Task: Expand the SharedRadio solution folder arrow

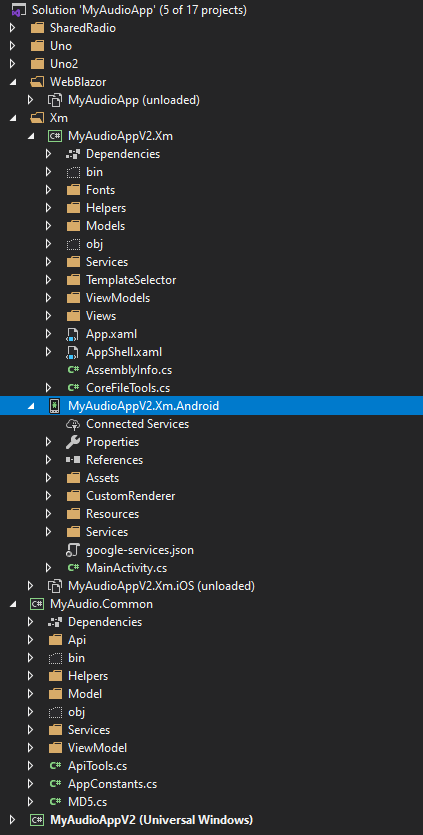Action: tap(13, 28)
